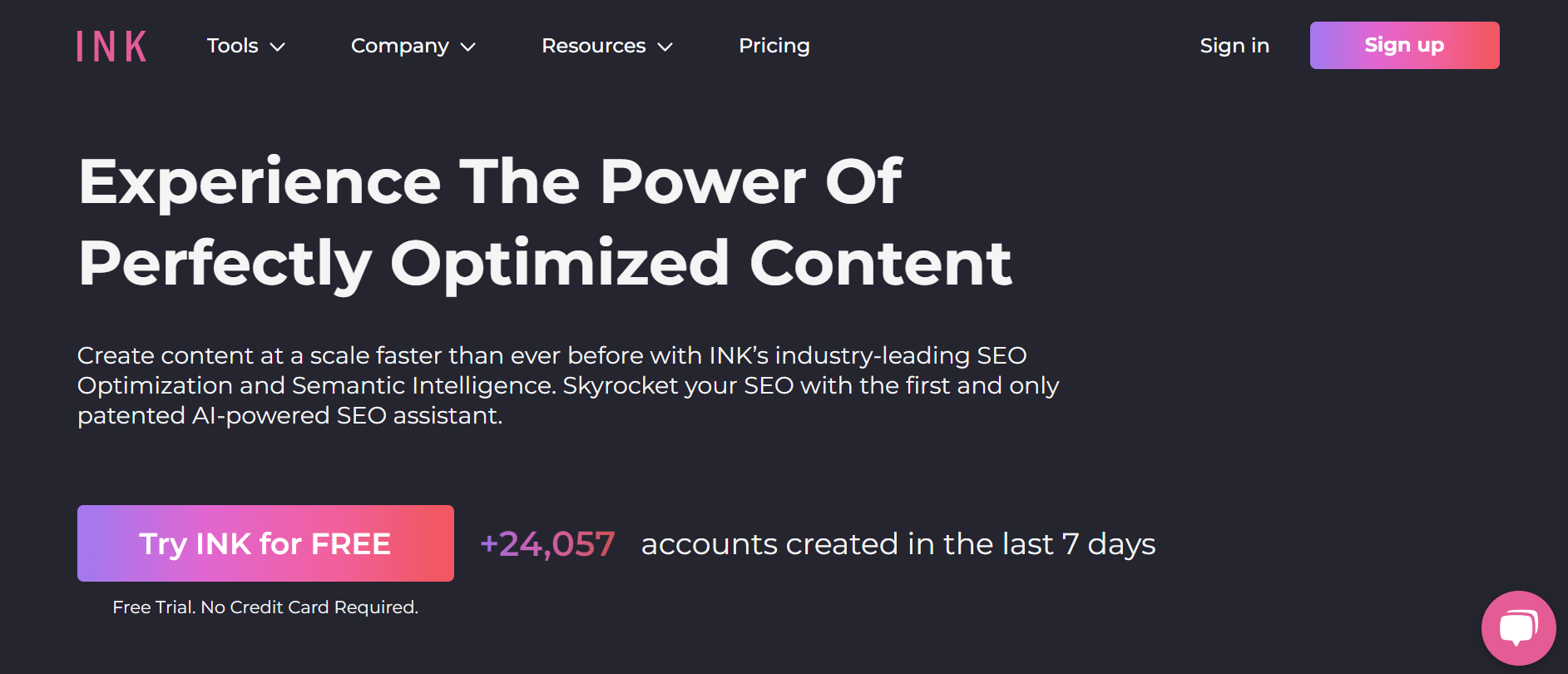Open the Company menu
This screenshot has height=674, width=1568.
coord(413,46)
